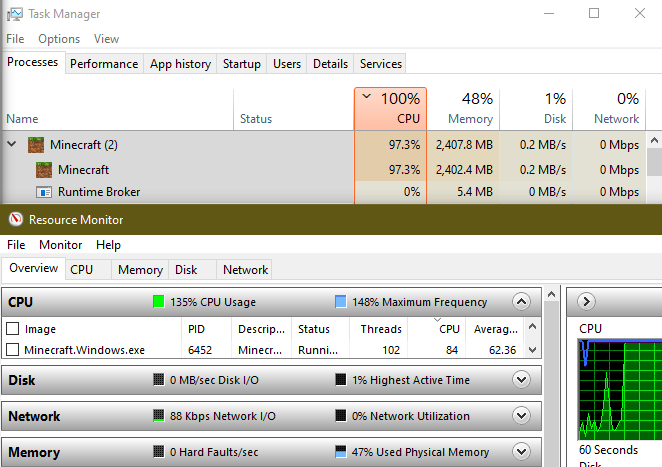The height and width of the screenshot is (467, 662).
Task: Click the green Disk I/O legend square
Action: pyautogui.click(x=158, y=380)
